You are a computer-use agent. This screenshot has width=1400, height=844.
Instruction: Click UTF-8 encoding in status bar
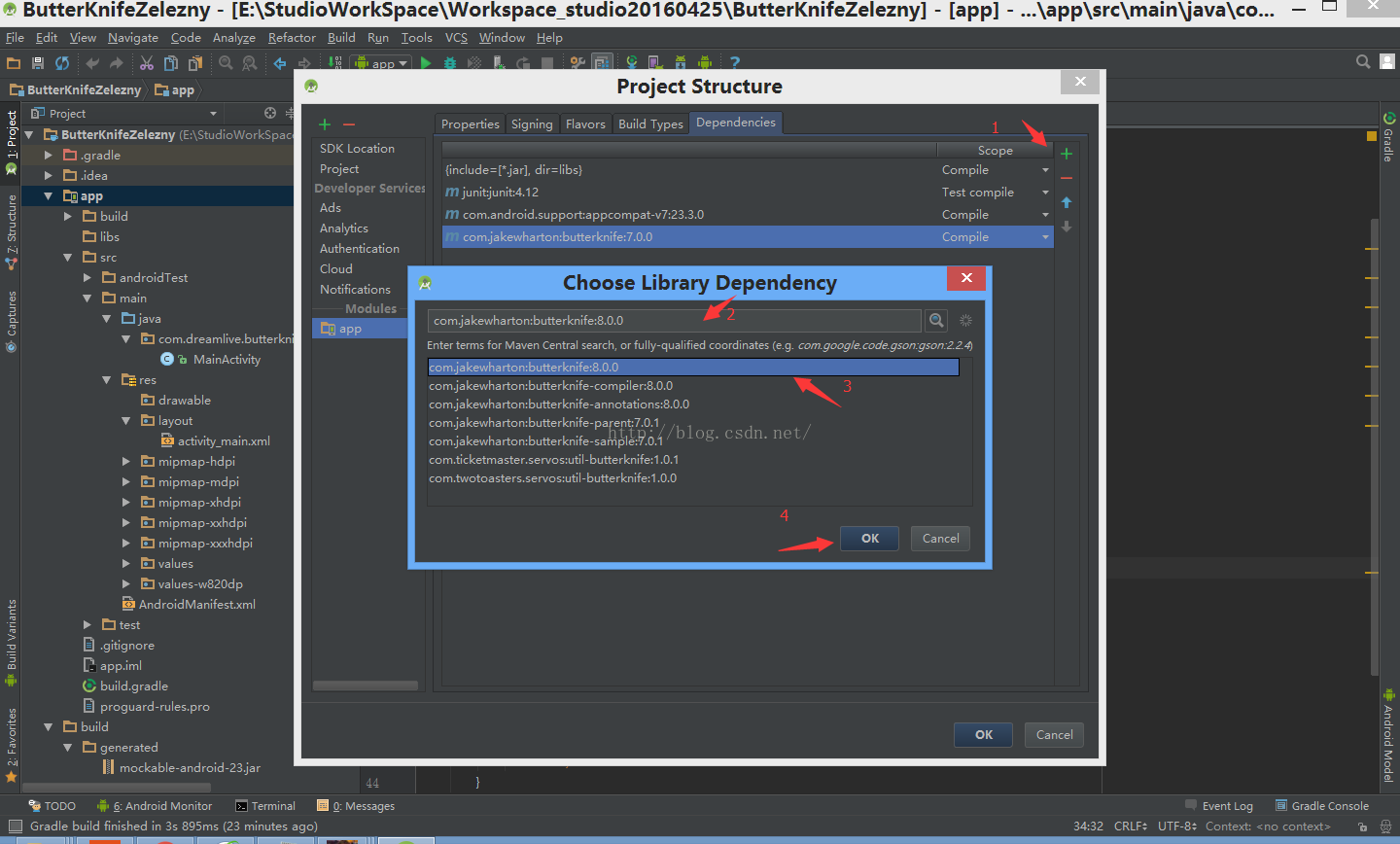coord(1176,826)
